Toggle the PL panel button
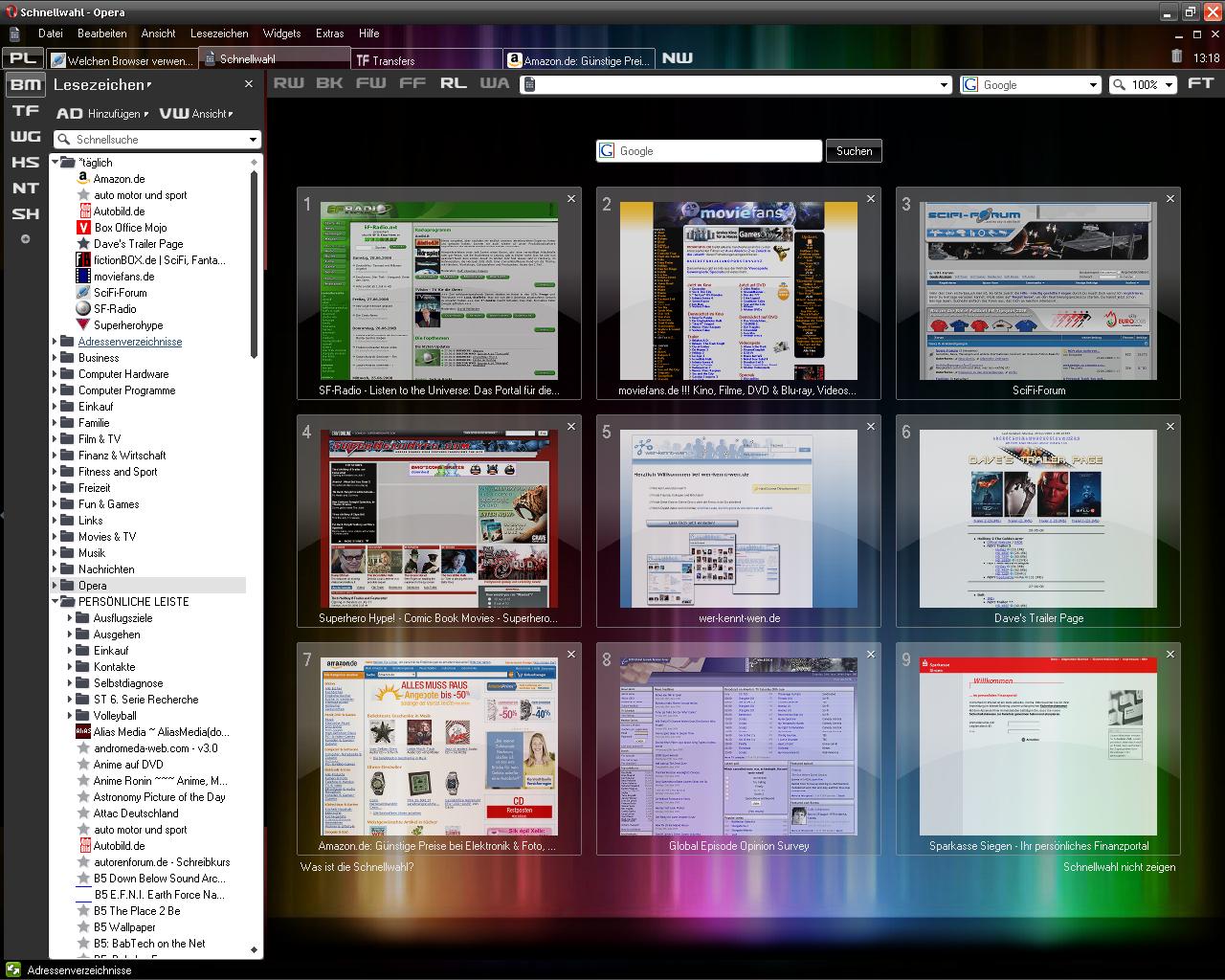The height and width of the screenshot is (980, 1225). click(24, 58)
